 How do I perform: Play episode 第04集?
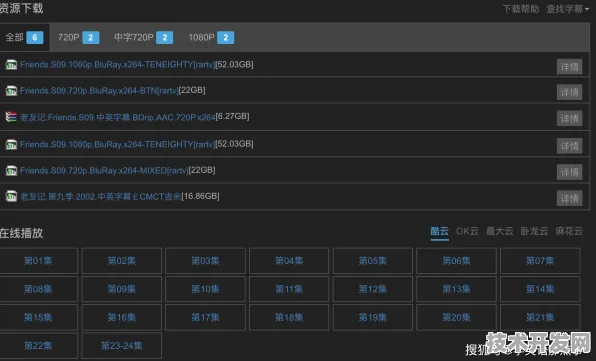[x=289, y=261]
